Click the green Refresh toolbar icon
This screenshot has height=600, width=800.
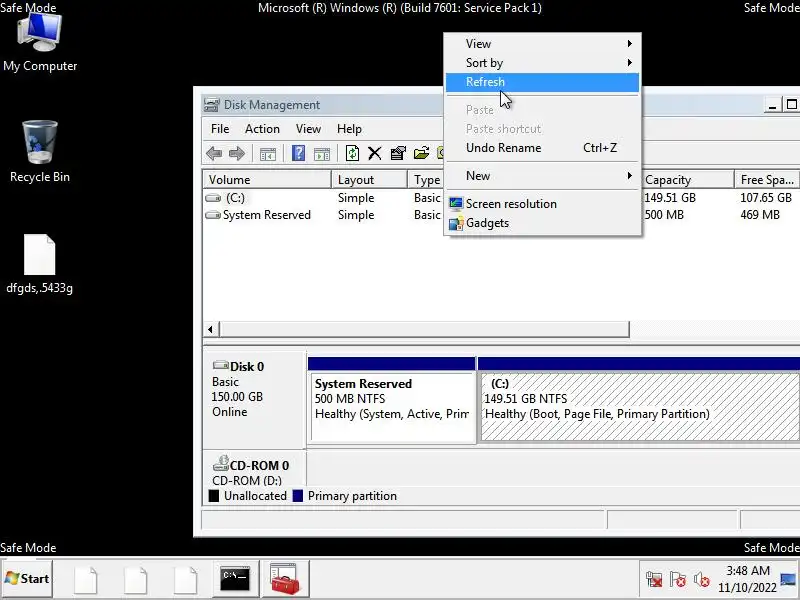[x=352, y=153]
